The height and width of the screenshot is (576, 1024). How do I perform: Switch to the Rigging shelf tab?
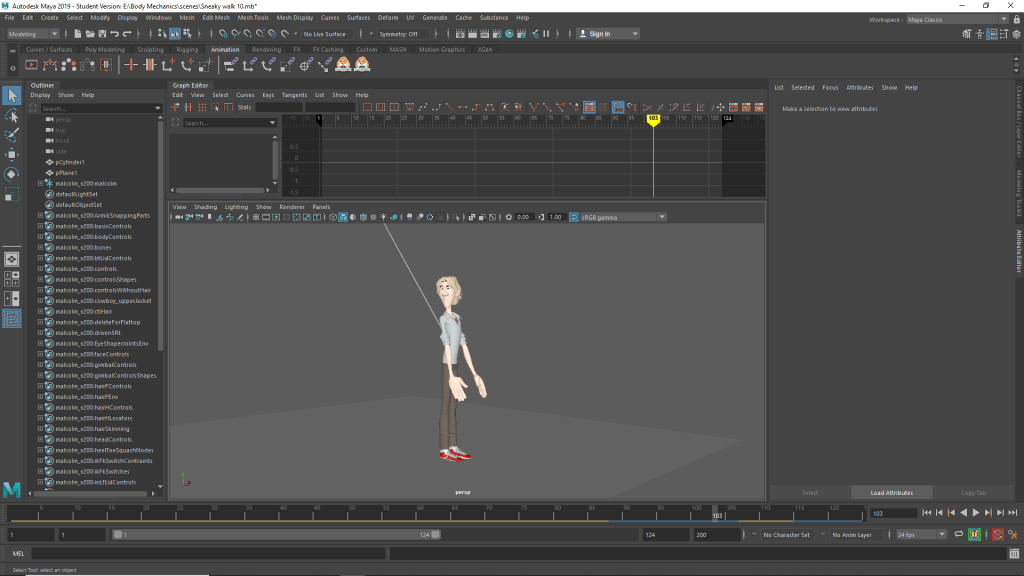pos(187,49)
